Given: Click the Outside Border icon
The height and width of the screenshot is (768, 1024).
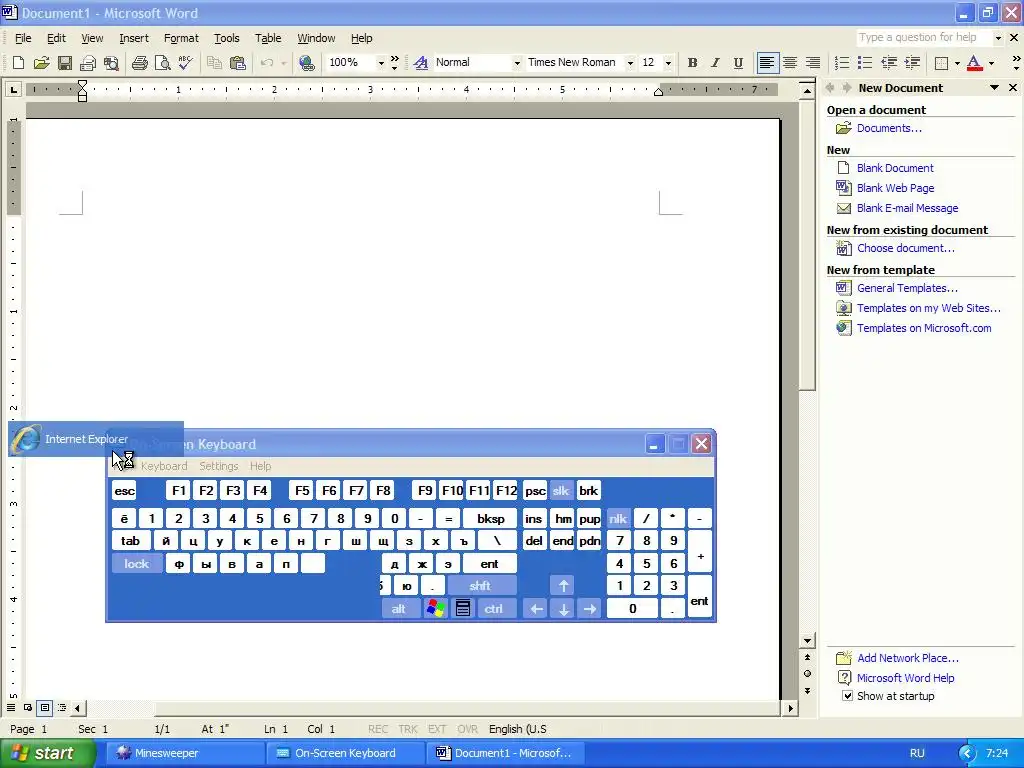Looking at the screenshot, I should (x=941, y=63).
